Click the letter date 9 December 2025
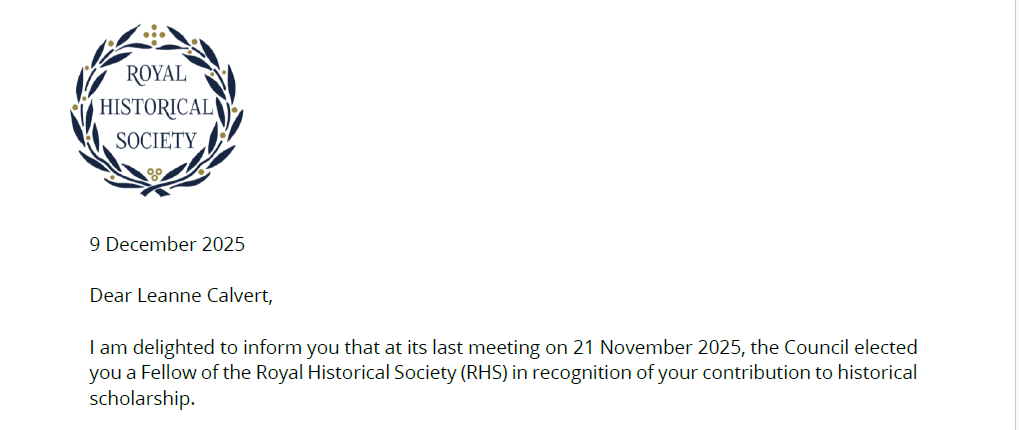 (x=167, y=243)
